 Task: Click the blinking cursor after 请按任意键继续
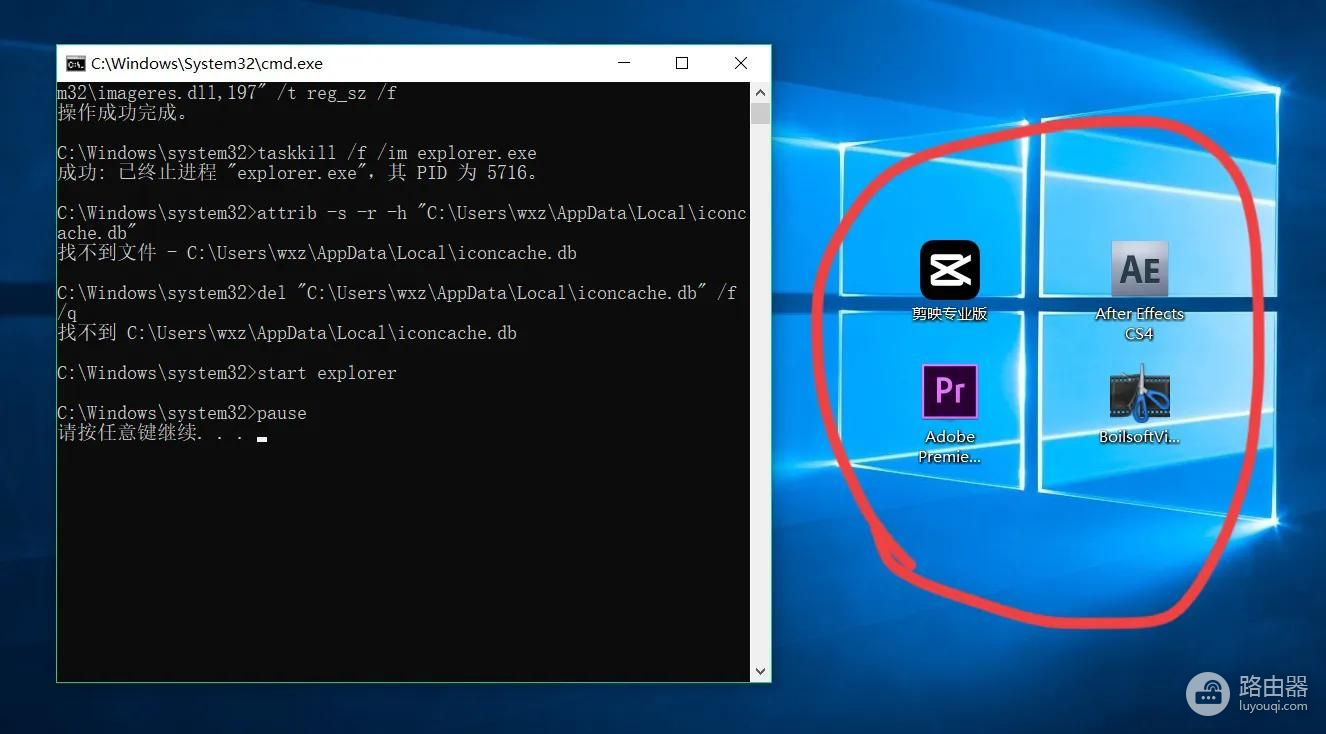tap(262, 437)
